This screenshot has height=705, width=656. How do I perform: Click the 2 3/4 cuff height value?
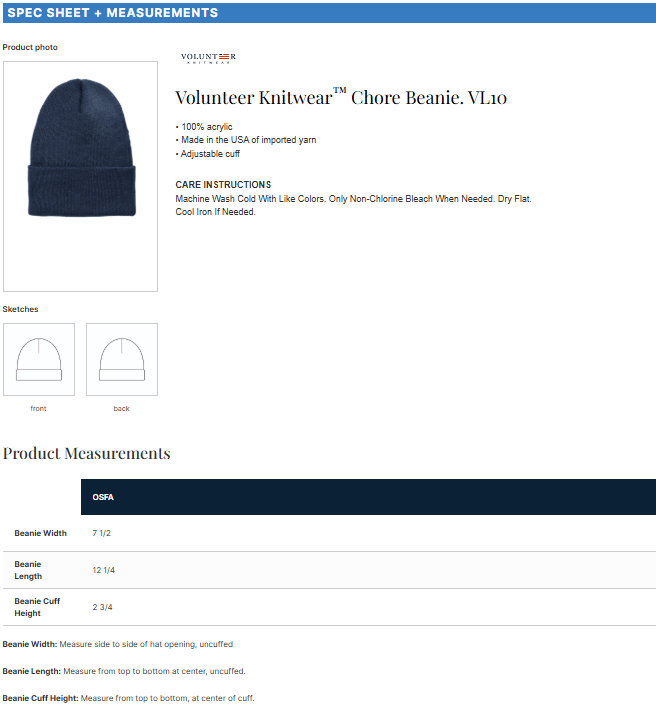click(x=103, y=607)
